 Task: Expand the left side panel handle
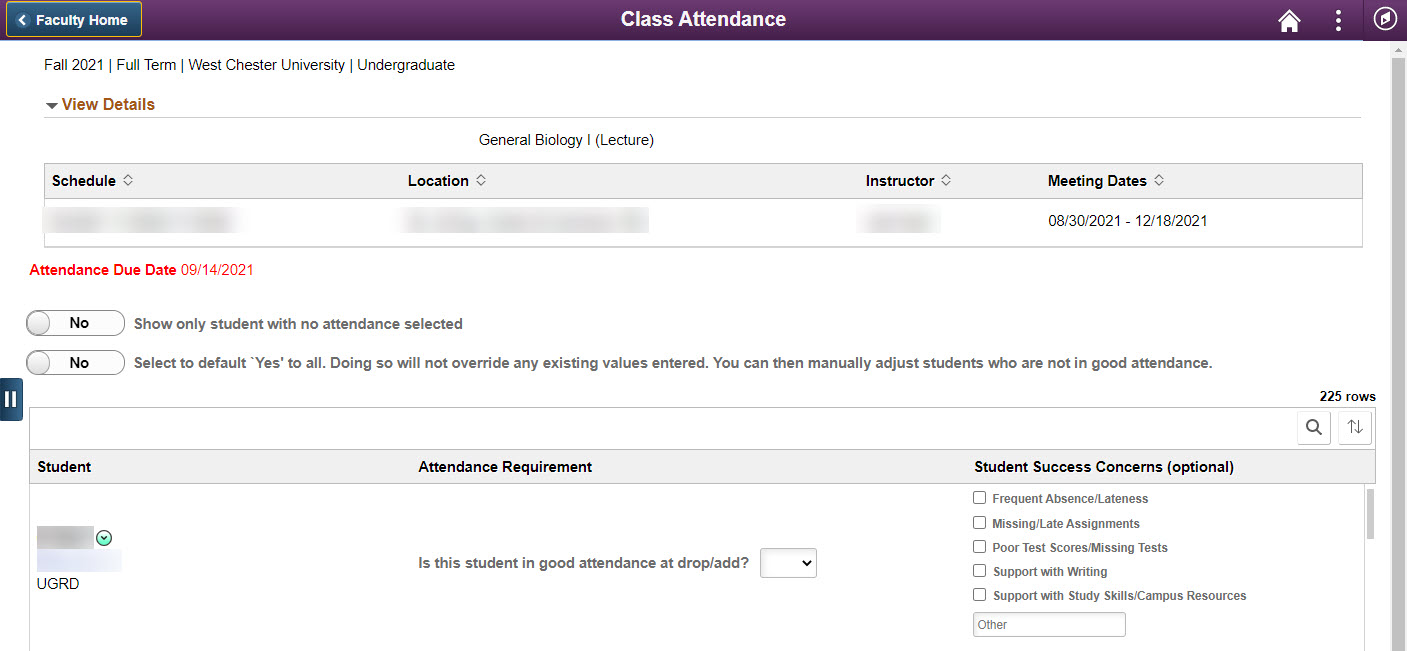pos(11,400)
